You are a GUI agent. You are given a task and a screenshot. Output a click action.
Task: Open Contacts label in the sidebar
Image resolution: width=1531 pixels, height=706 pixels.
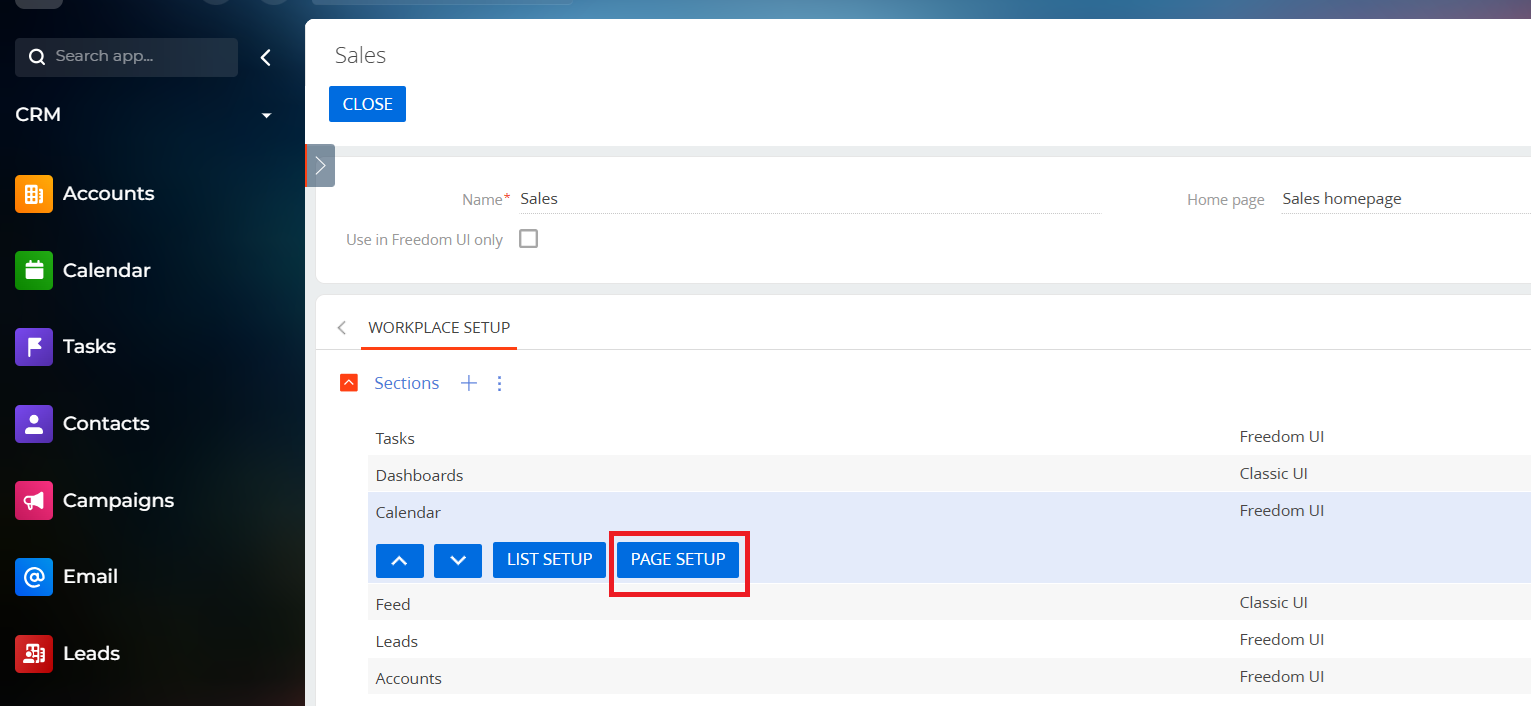[x=106, y=424]
